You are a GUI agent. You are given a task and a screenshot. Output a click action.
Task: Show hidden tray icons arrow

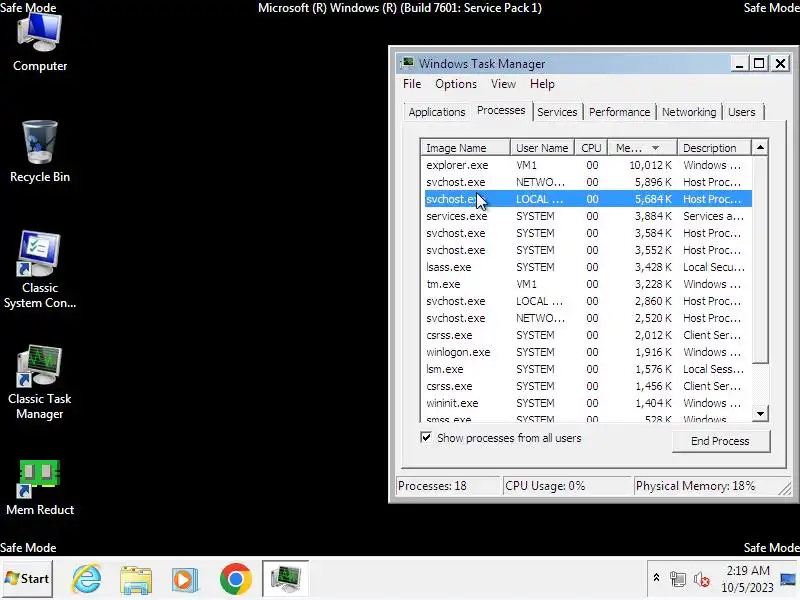pos(657,578)
